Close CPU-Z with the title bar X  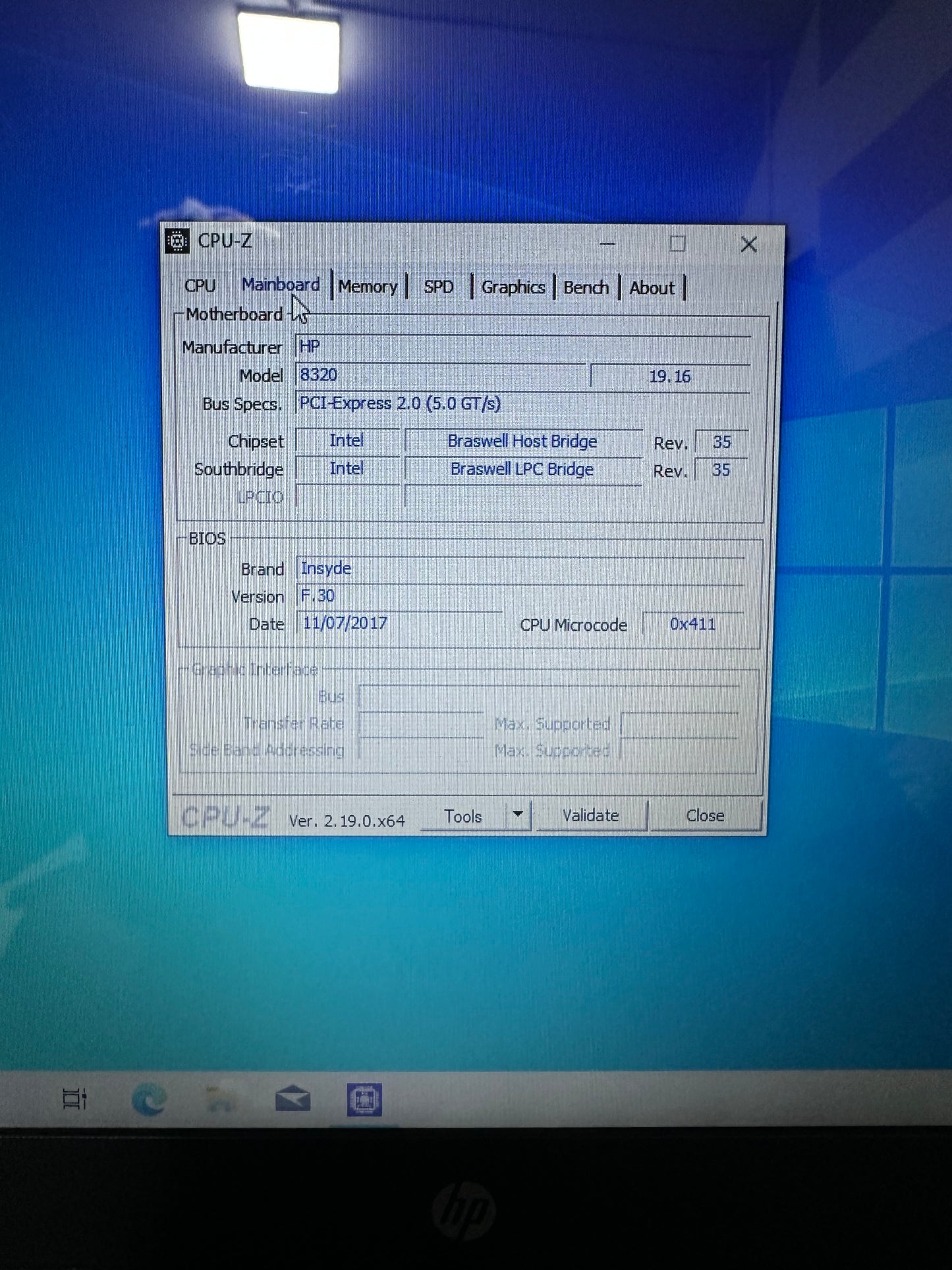(x=748, y=245)
